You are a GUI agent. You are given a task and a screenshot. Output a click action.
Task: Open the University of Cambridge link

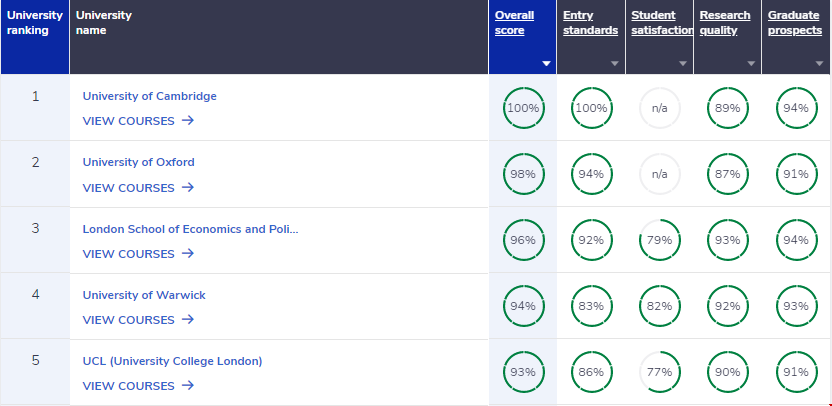coord(149,96)
